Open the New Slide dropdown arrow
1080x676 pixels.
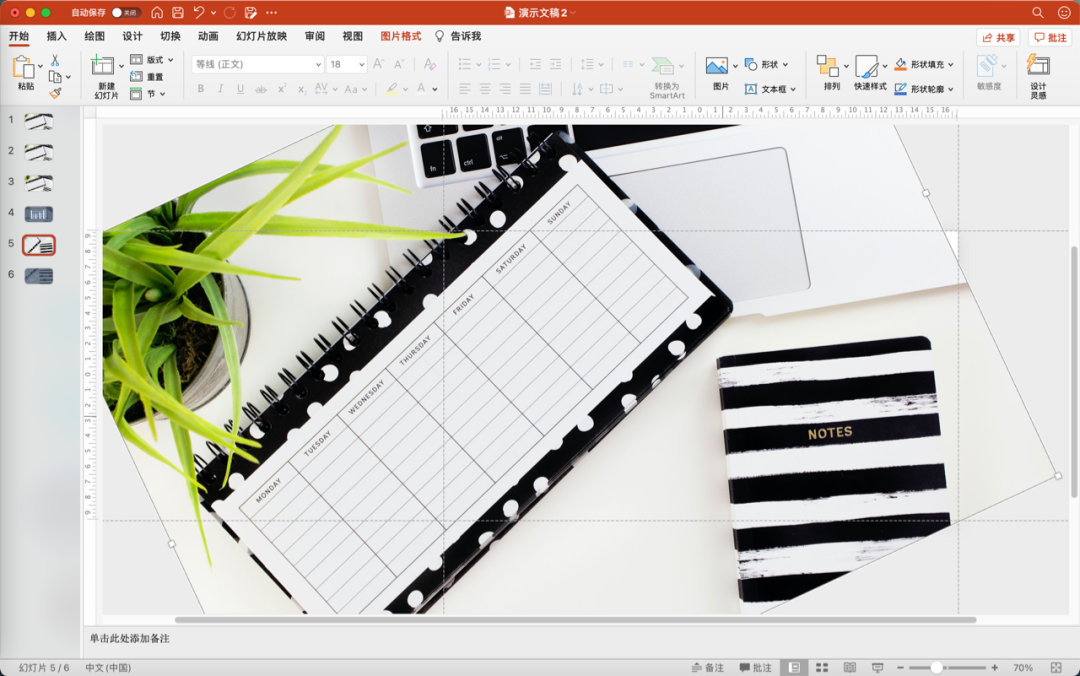(121, 66)
